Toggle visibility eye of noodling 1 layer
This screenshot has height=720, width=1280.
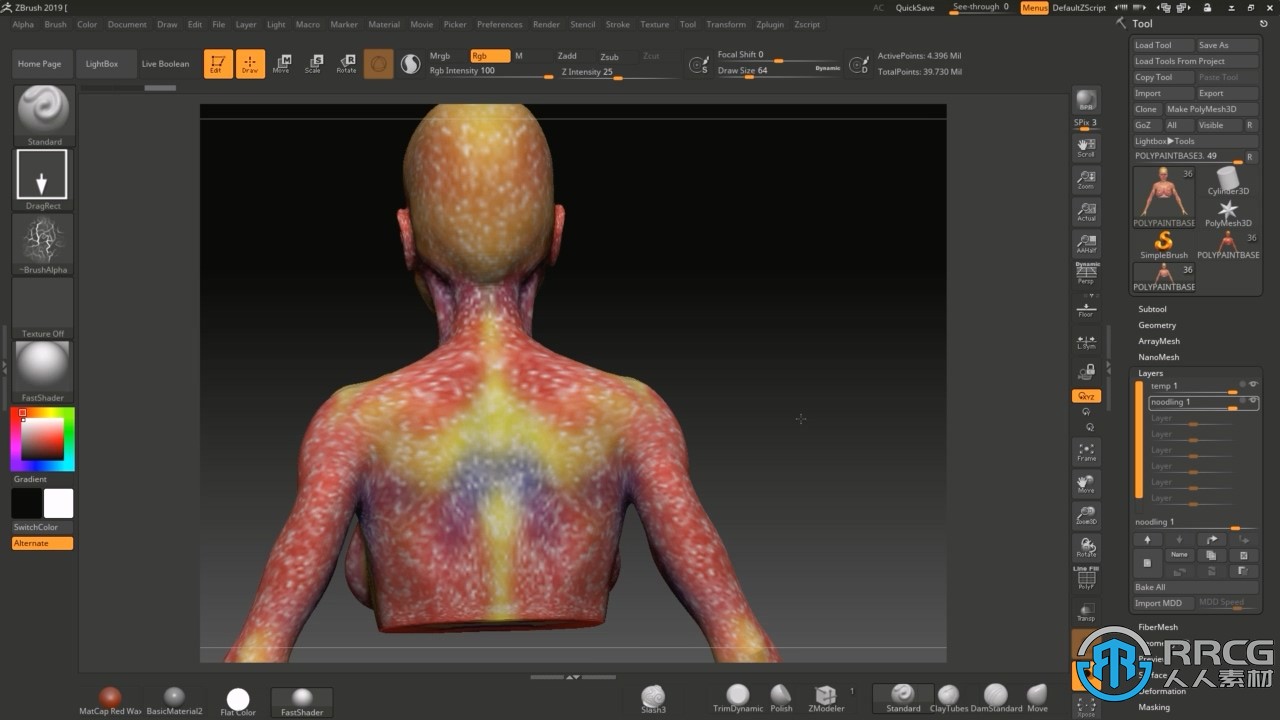coord(1252,401)
